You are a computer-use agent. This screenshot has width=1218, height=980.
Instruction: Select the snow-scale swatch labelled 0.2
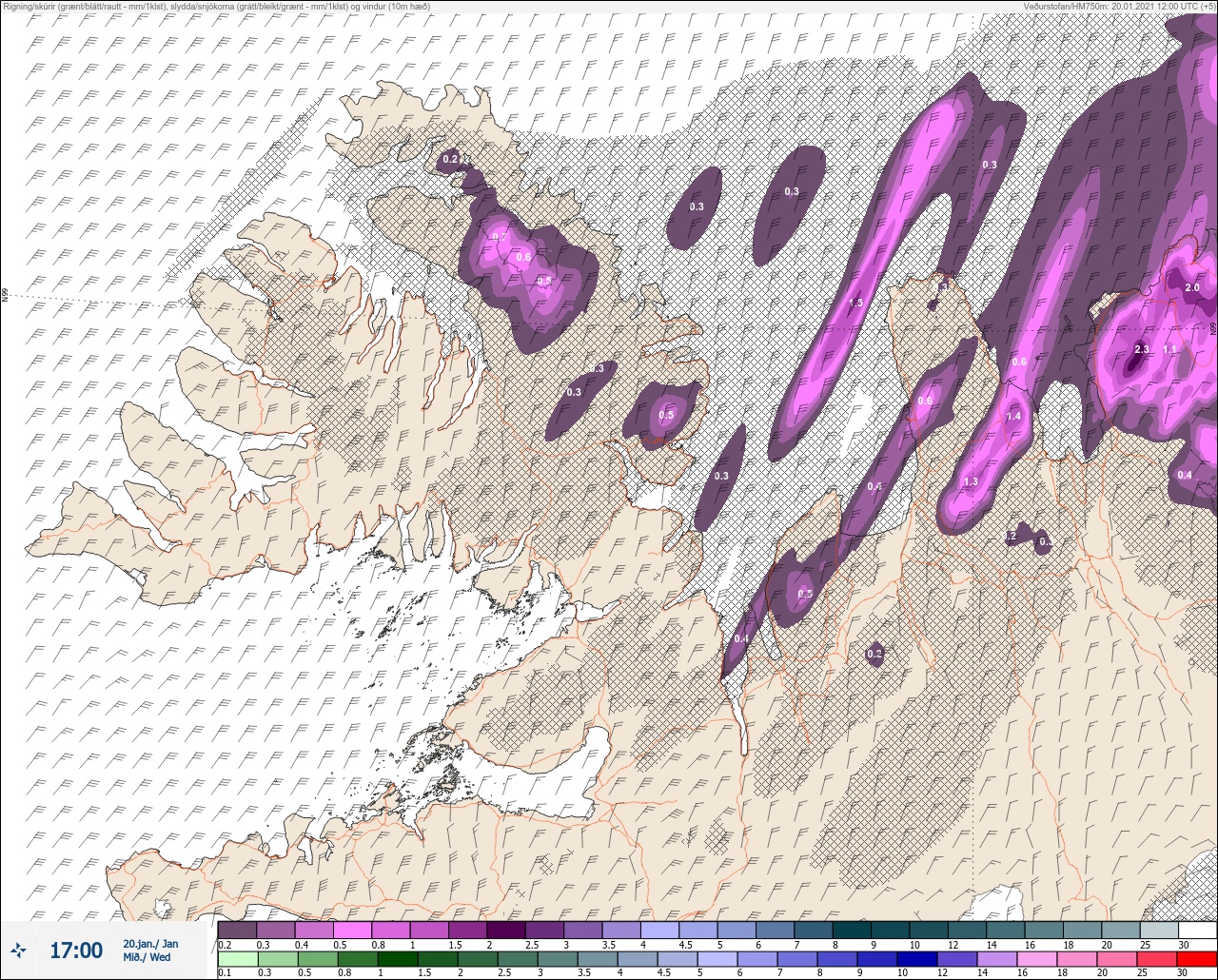pos(237,930)
